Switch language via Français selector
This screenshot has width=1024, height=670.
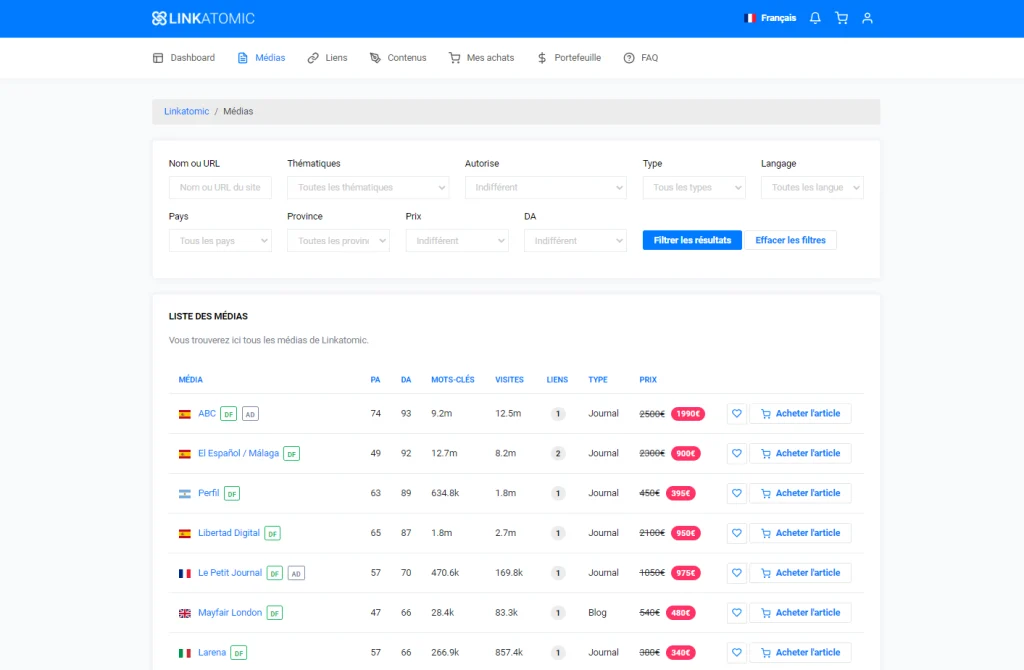771,18
